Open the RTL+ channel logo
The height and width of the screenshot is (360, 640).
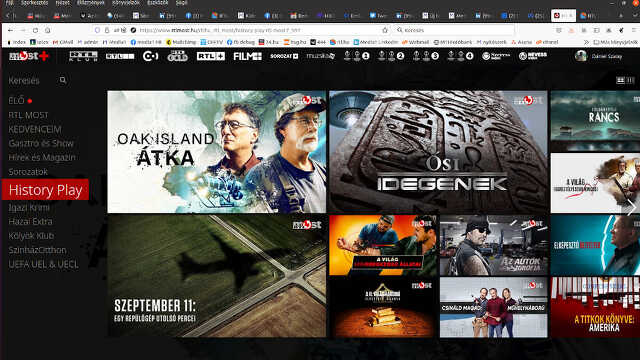[211, 56]
